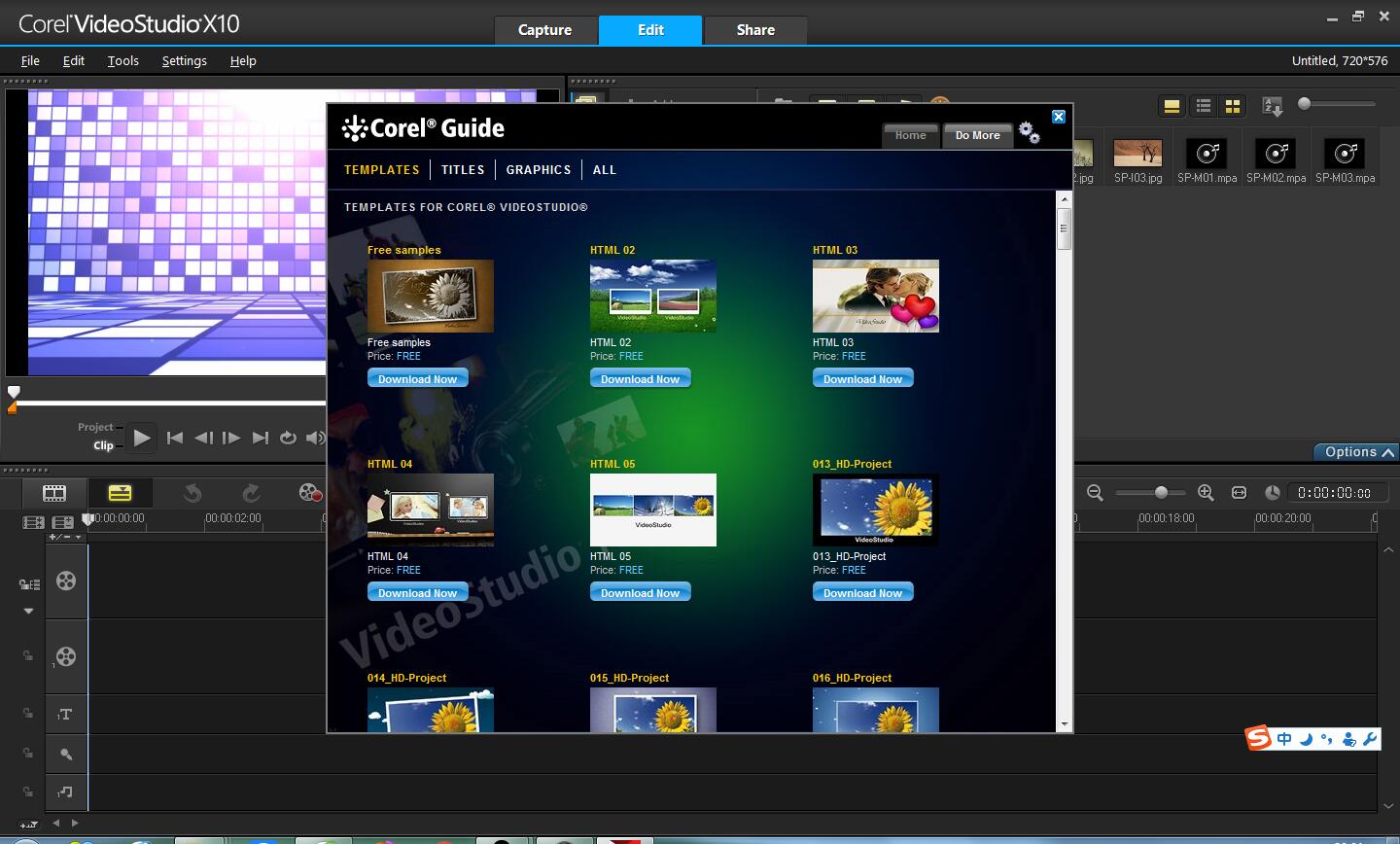Select the Voice track microphone icon
Image resolution: width=1400 pixels, height=844 pixels.
[65, 754]
